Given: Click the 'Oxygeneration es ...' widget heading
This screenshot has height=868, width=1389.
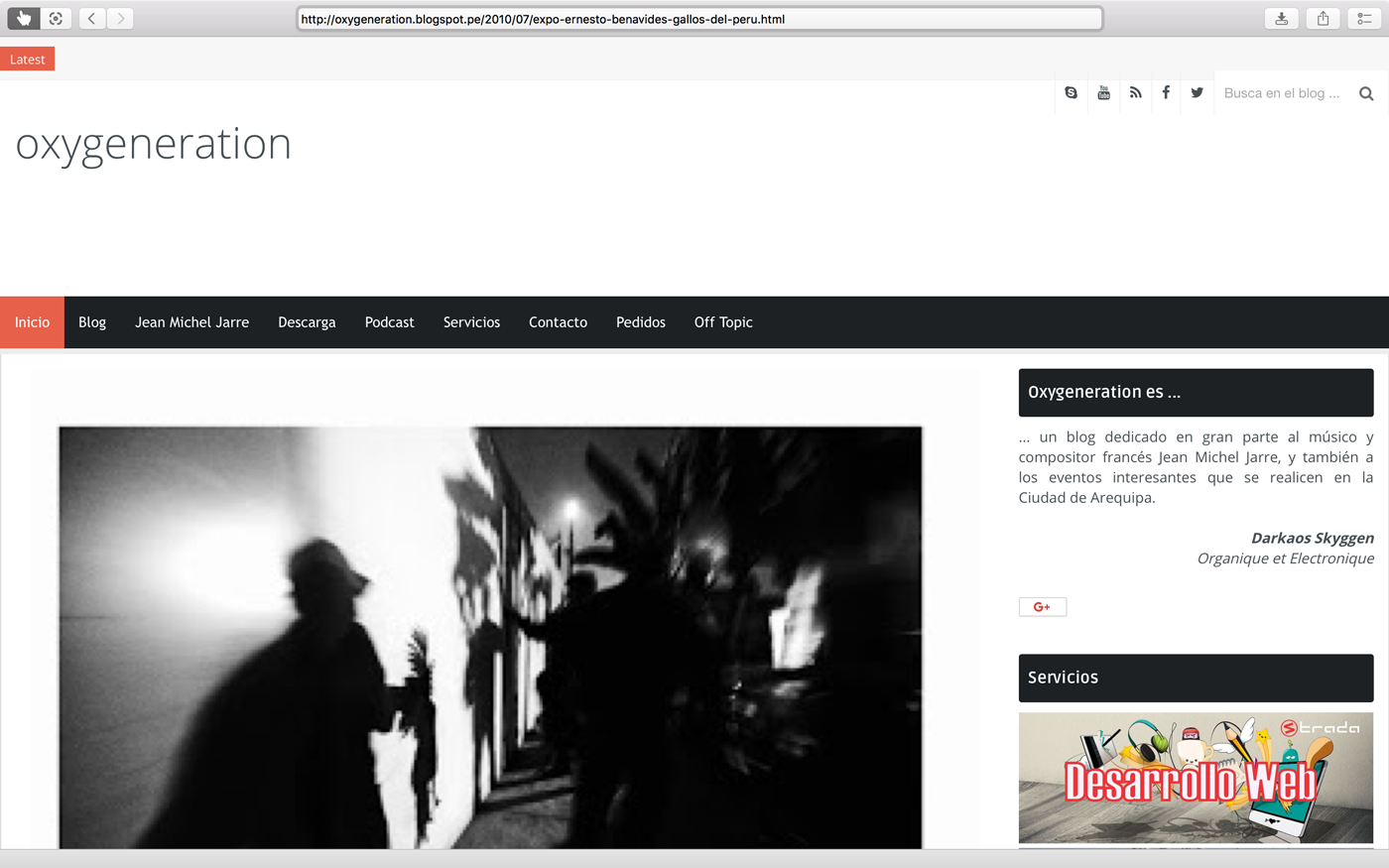Looking at the screenshot, I should pos(1196,393).
